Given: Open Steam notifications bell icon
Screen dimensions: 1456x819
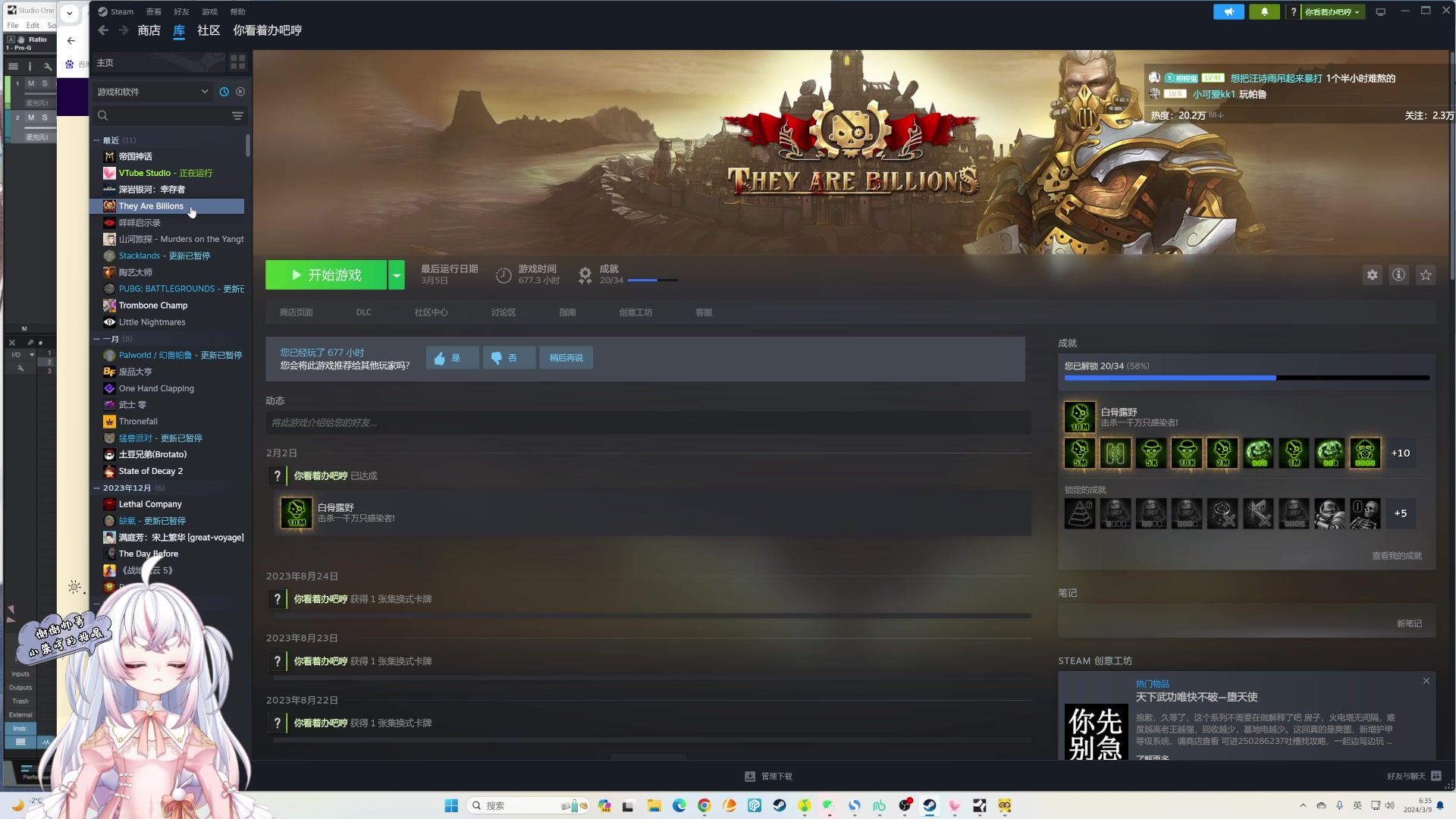Looking at the screenshot, I should tap(1264, 12).
